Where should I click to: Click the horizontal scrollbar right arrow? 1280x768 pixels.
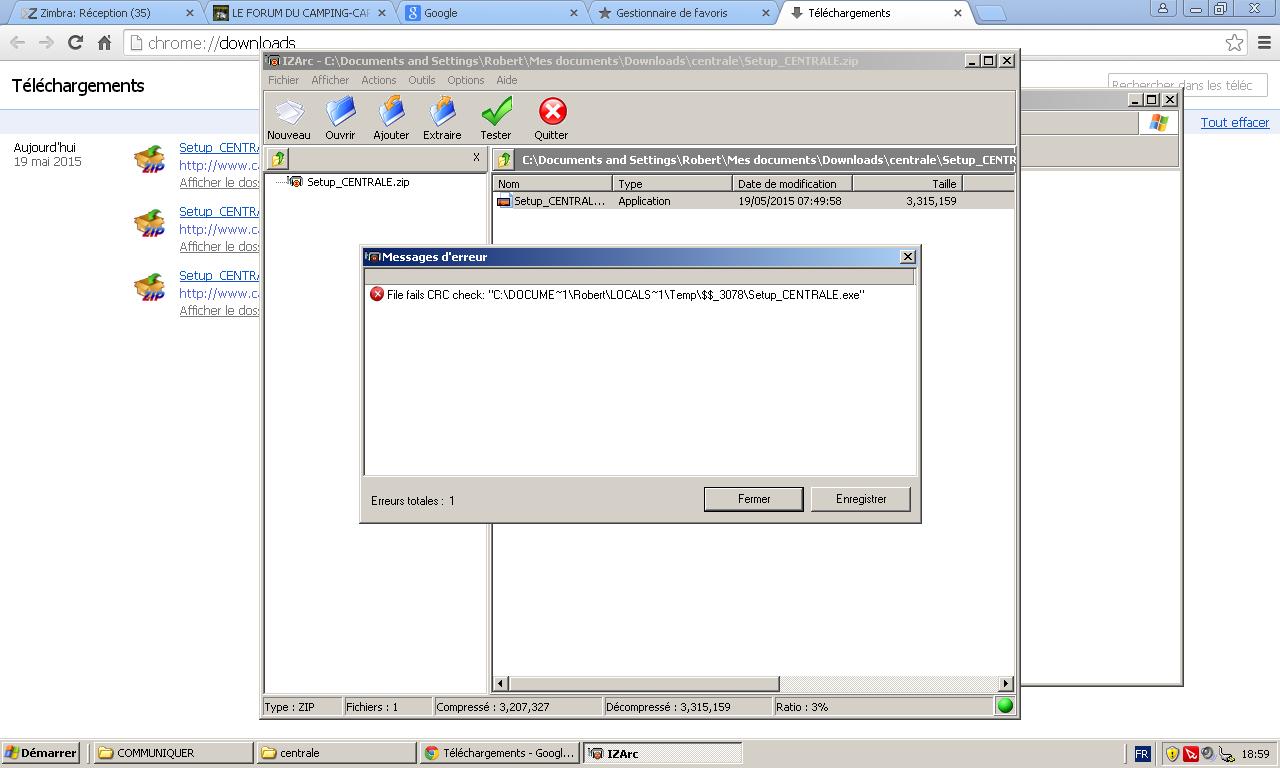[x=1005, y=684]
